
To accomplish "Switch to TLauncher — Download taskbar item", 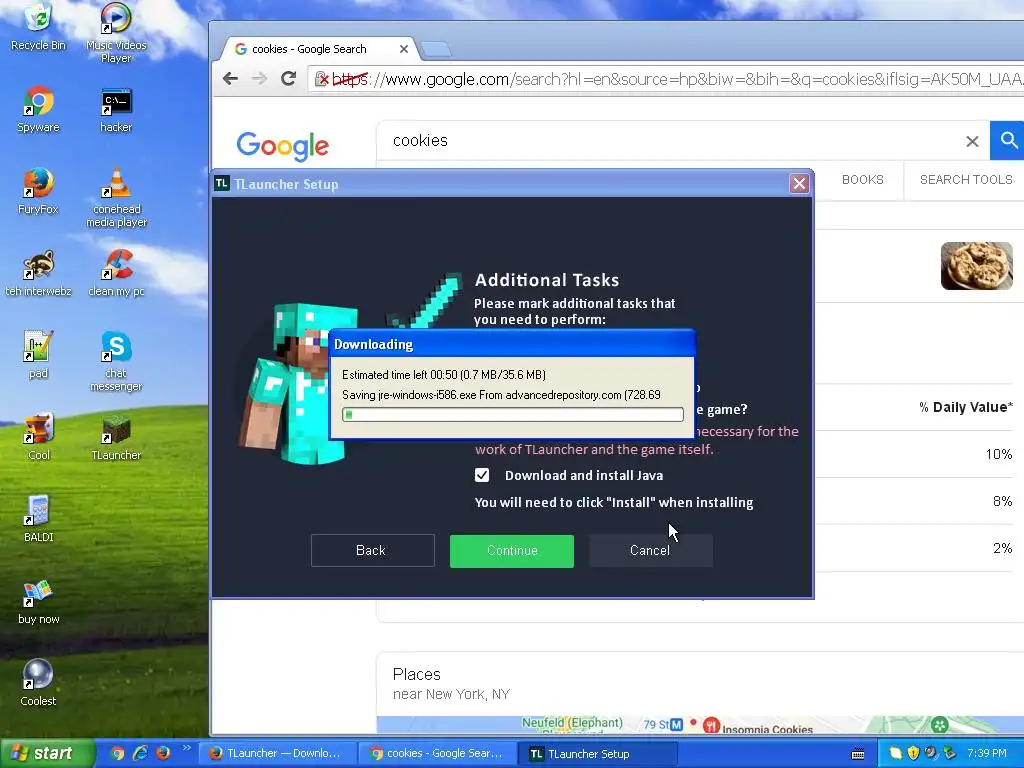I will [x=277, y=754].
